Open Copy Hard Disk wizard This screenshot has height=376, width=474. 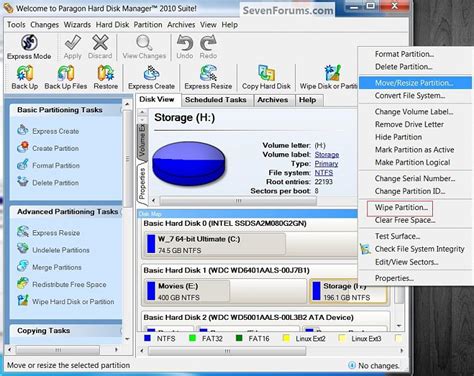pos(266,77)
